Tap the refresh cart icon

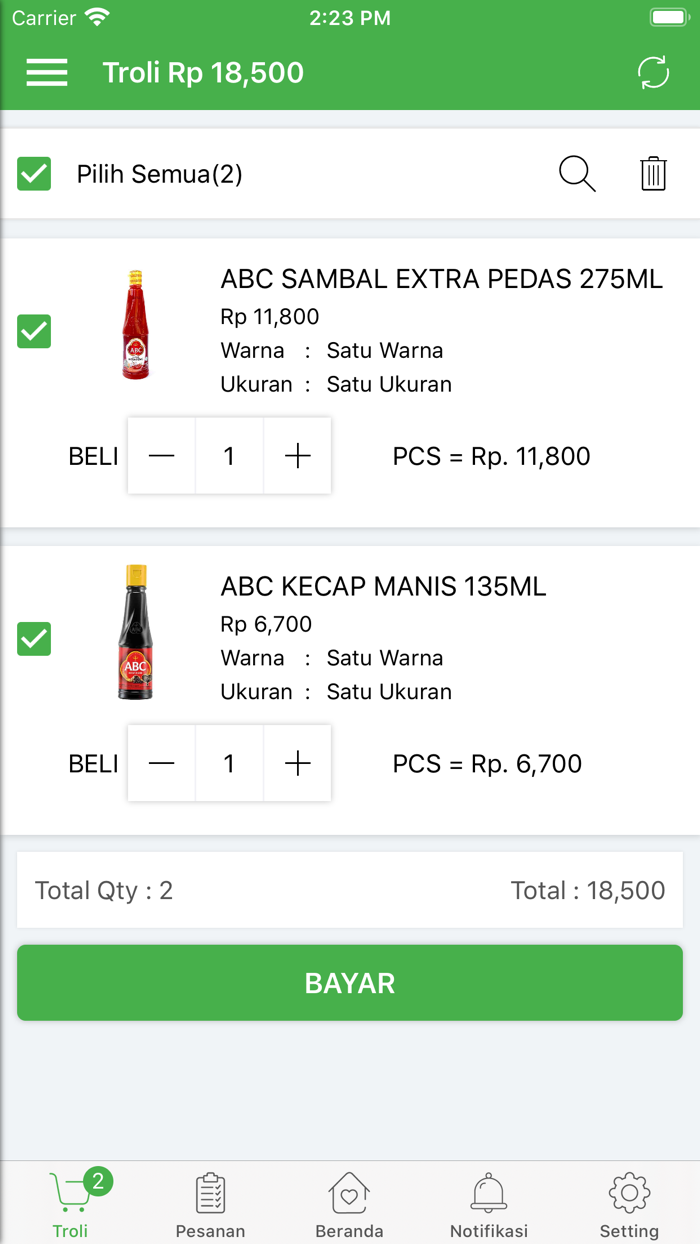(653, 72)
